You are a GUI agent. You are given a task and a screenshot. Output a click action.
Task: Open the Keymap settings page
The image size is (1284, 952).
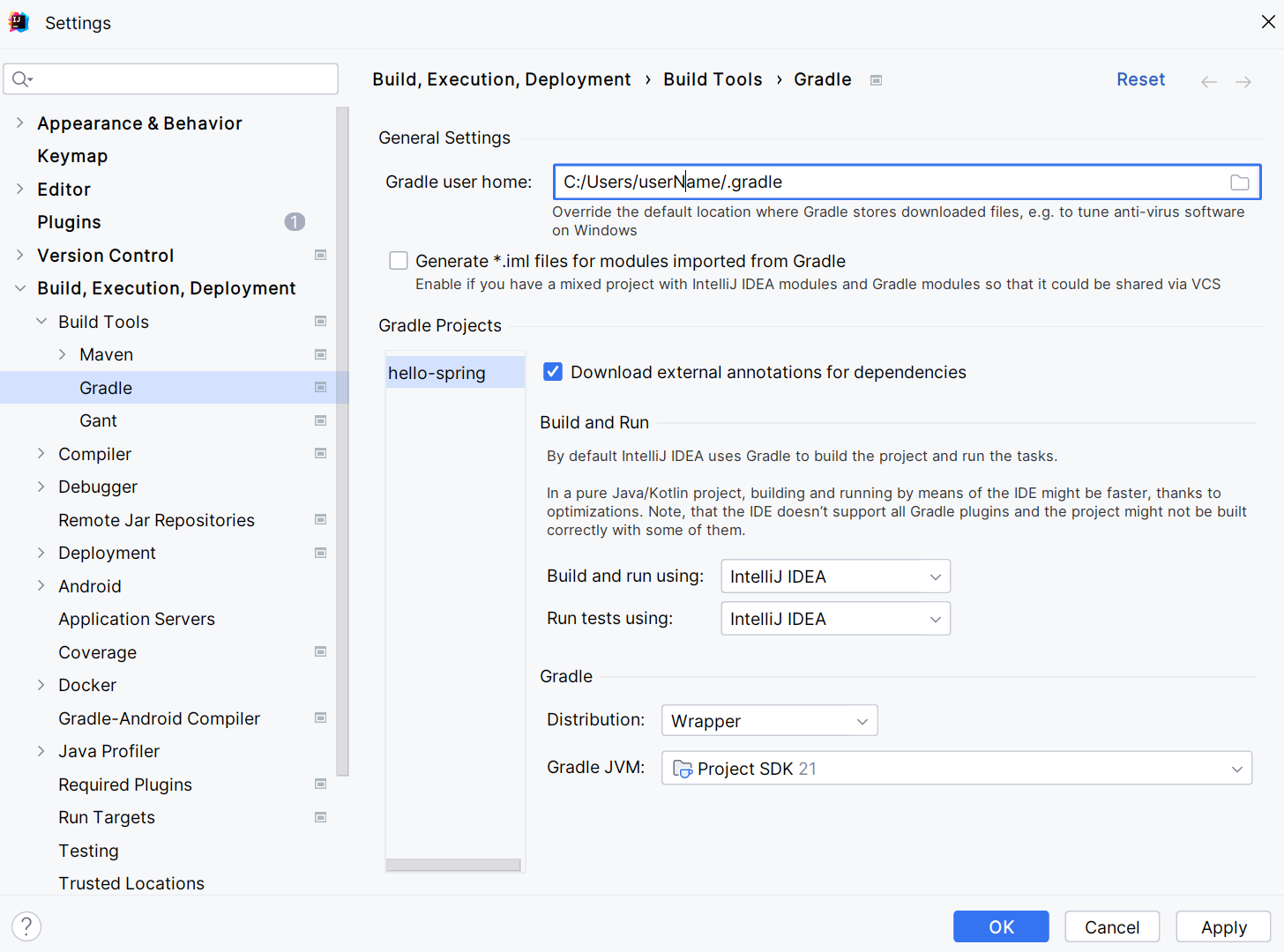72,156
